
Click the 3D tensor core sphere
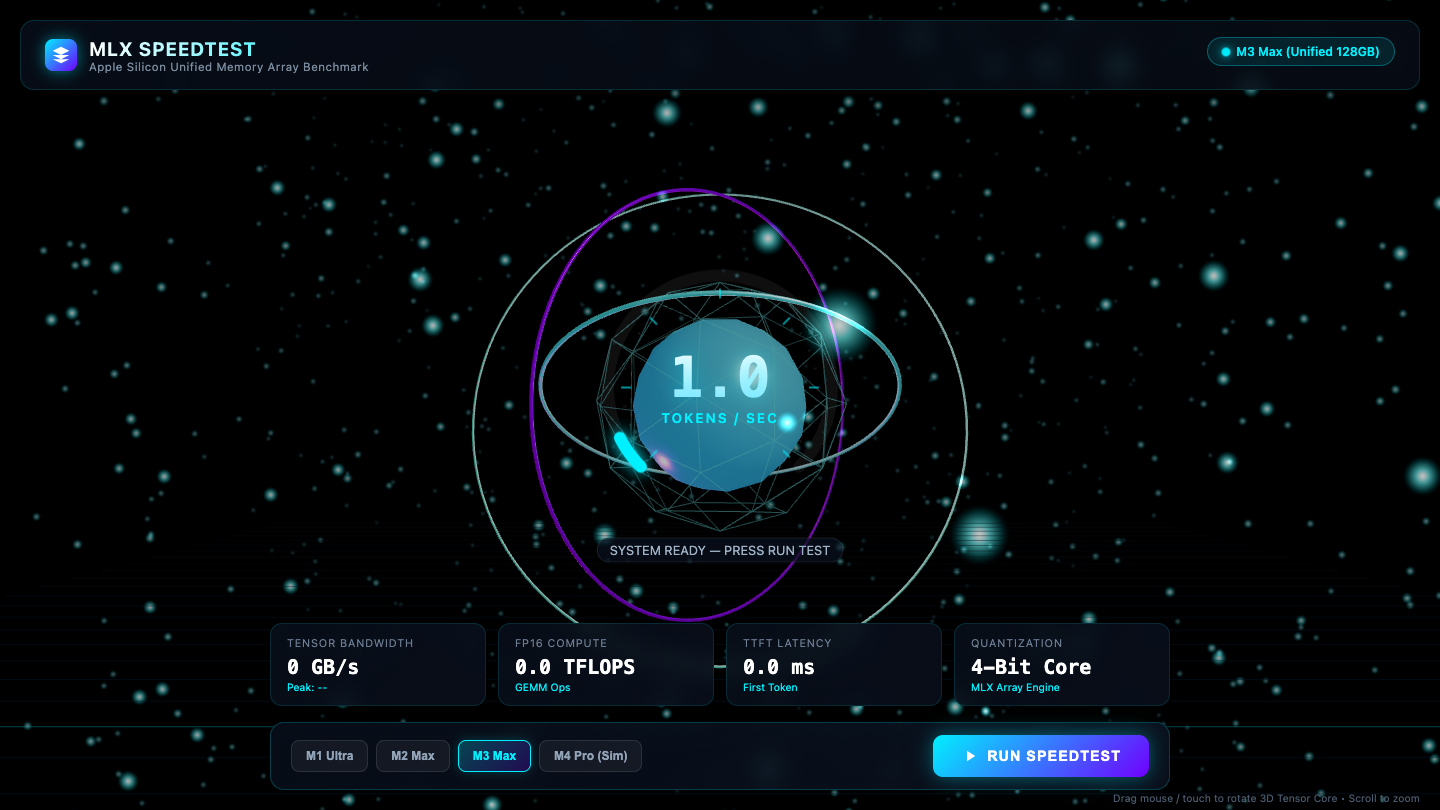(x=720, y=405)
